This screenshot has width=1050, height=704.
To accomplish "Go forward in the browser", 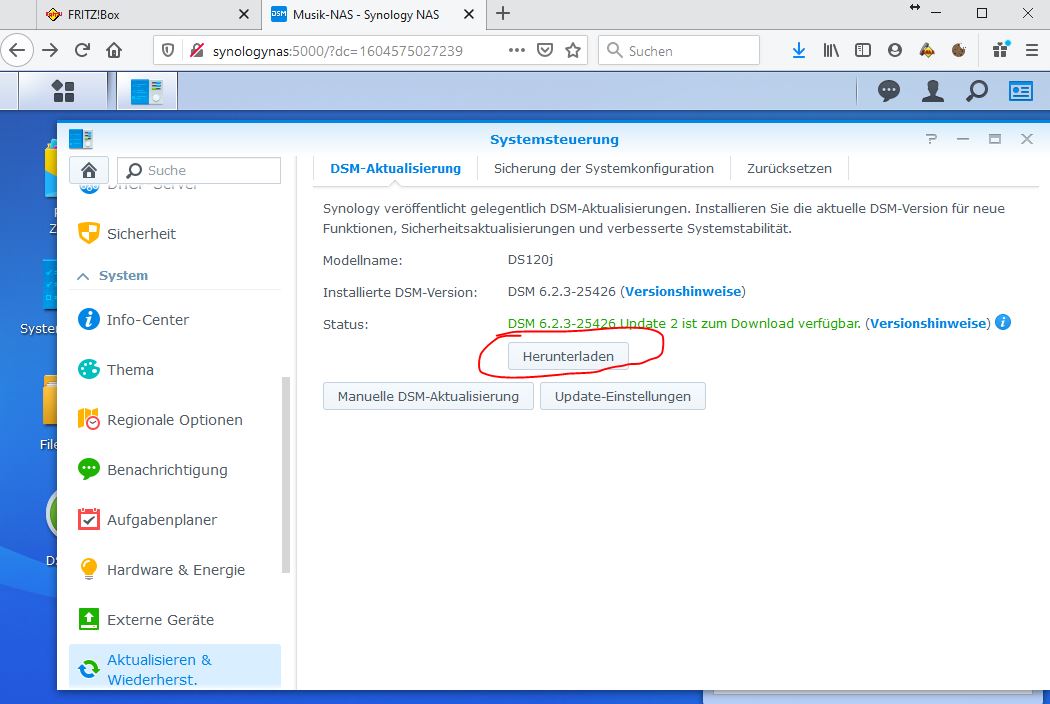I will 50,50.
